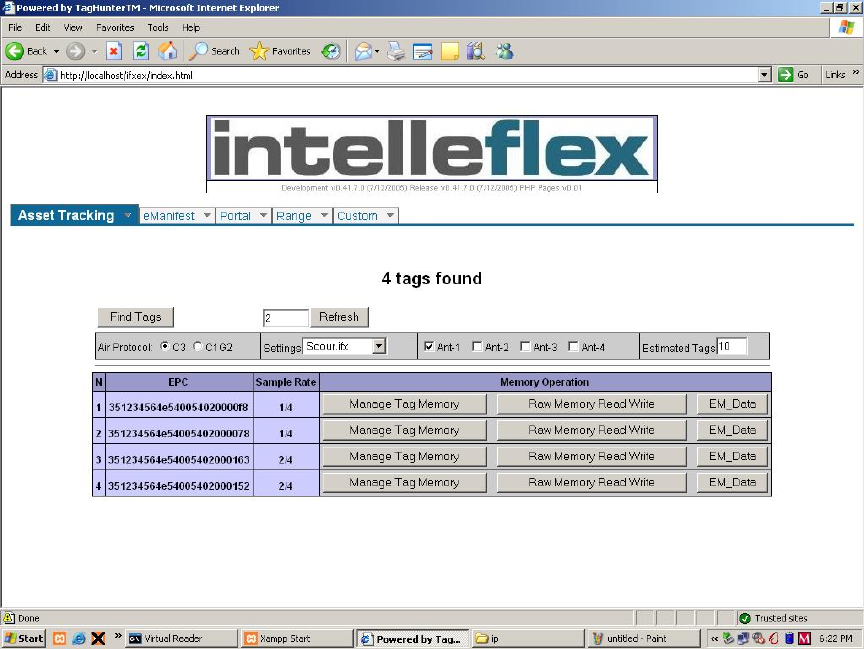Open EM_Data for tag ending 0163
864x649 pixels.
click(x=732, y=456)
